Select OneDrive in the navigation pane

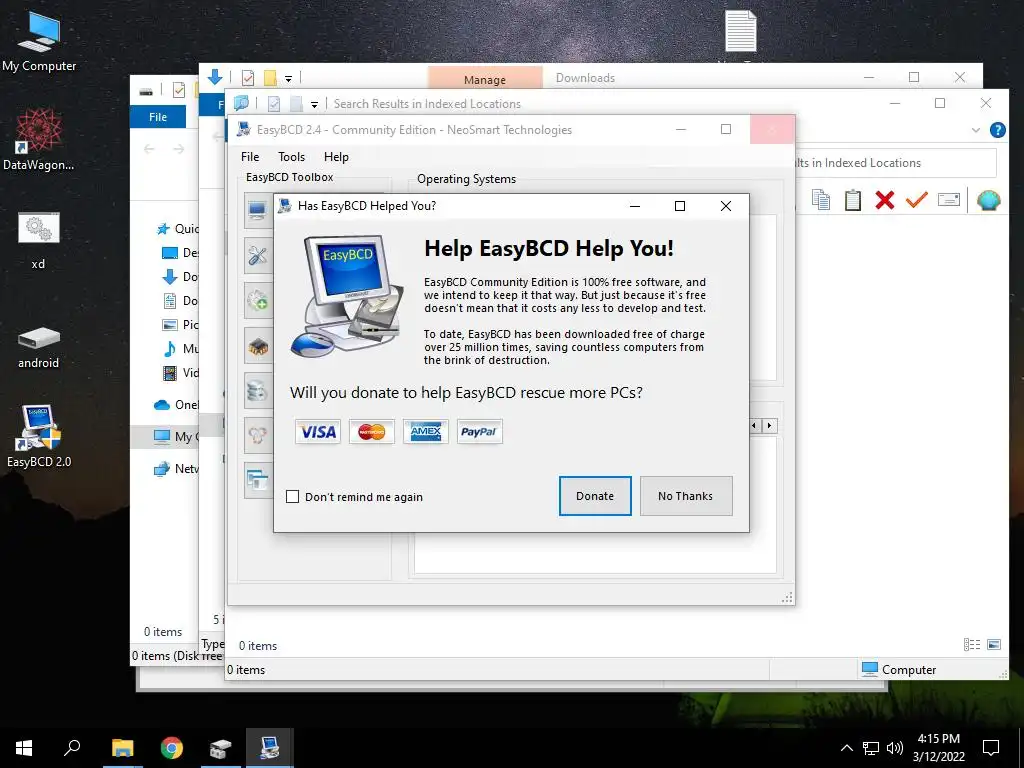[x=176, y=405]
